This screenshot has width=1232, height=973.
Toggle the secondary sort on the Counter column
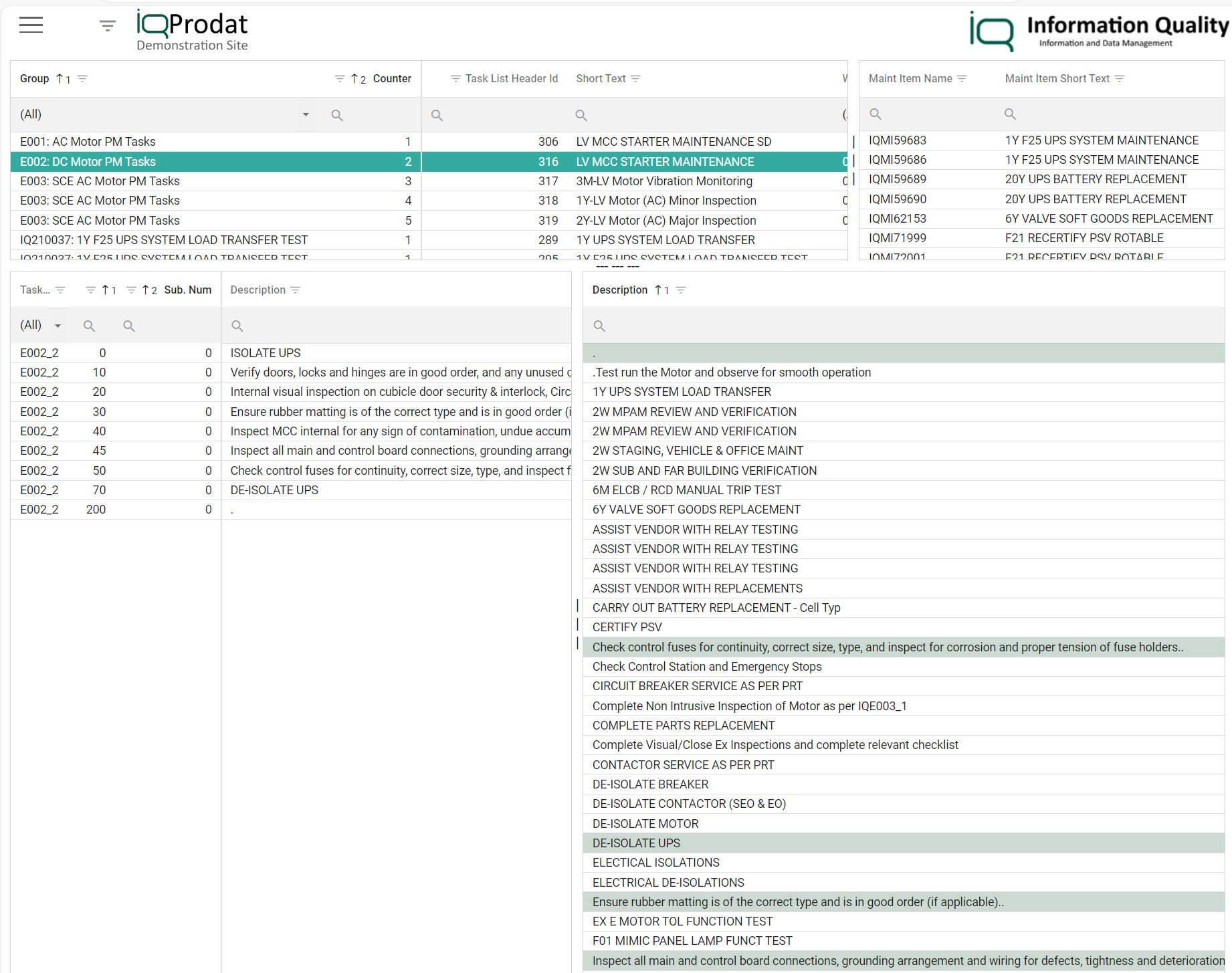(x=354, y=78)
